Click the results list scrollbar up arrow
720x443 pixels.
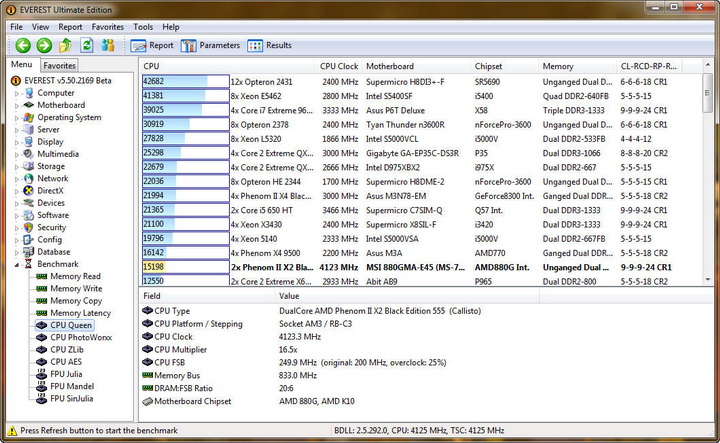[708, 66]
